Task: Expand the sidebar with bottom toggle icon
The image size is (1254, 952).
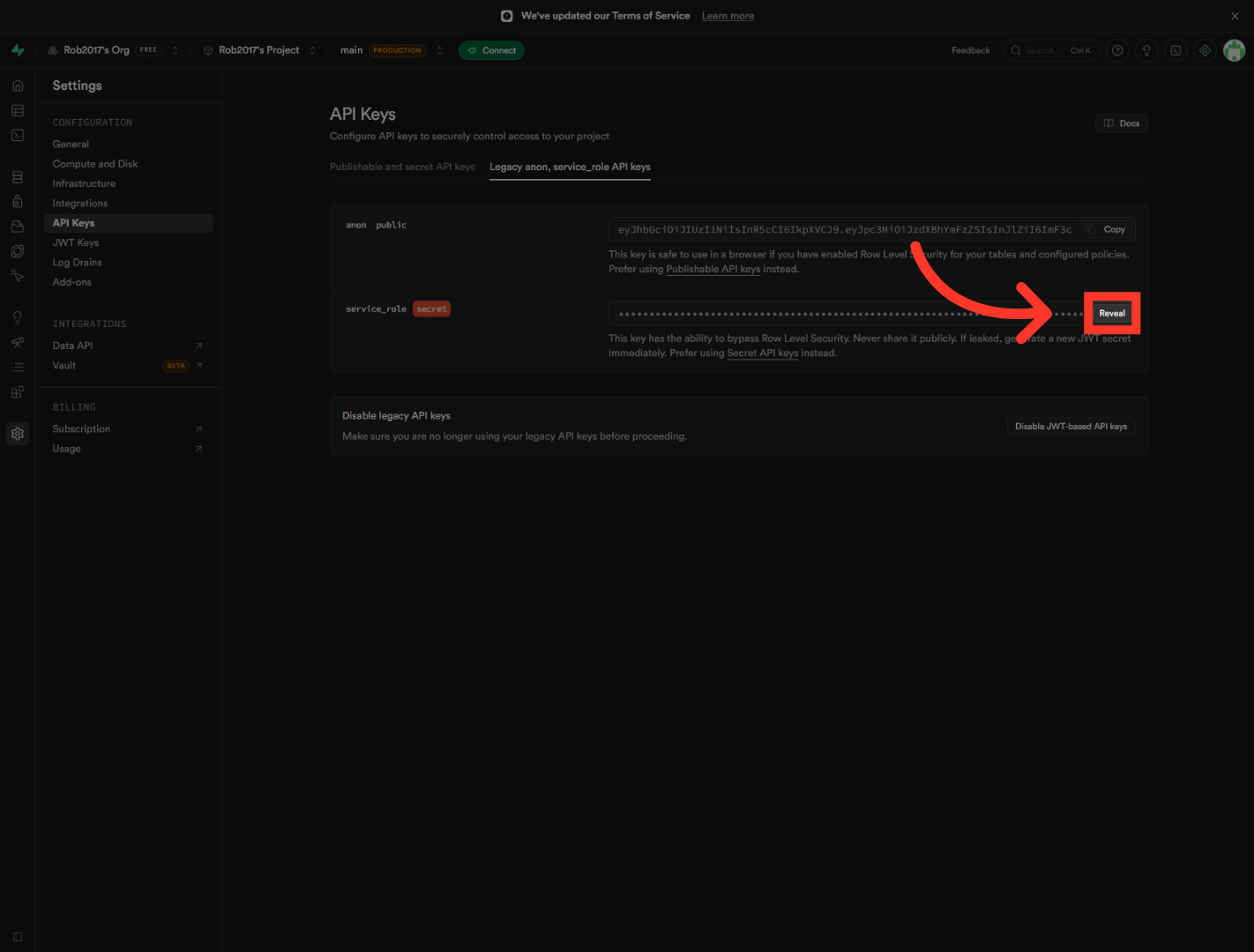Action: point(18,937)
